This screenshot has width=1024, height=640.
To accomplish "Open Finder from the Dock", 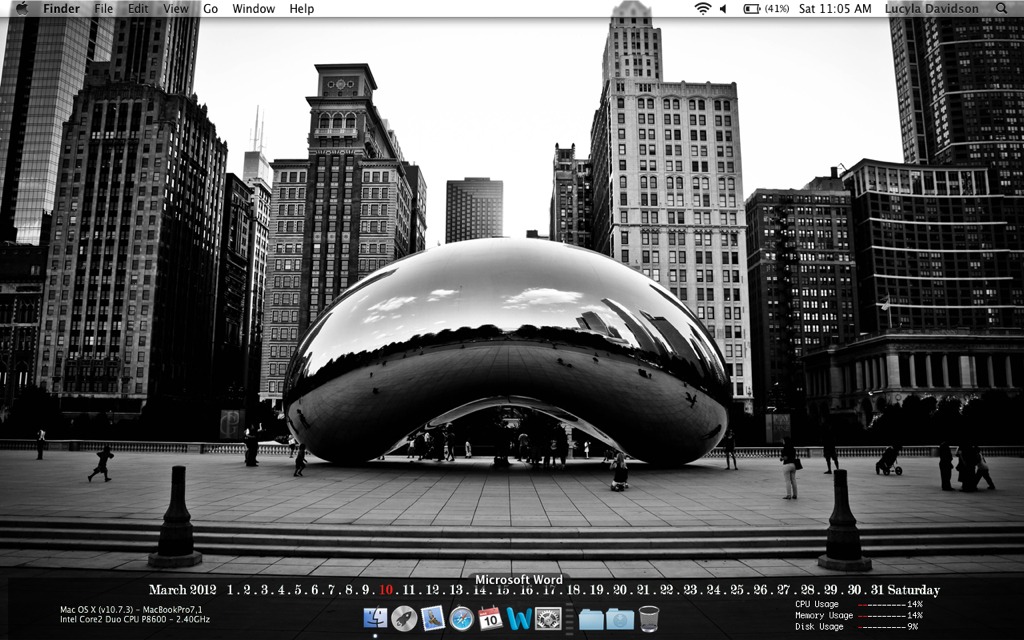I will [376, 618].
